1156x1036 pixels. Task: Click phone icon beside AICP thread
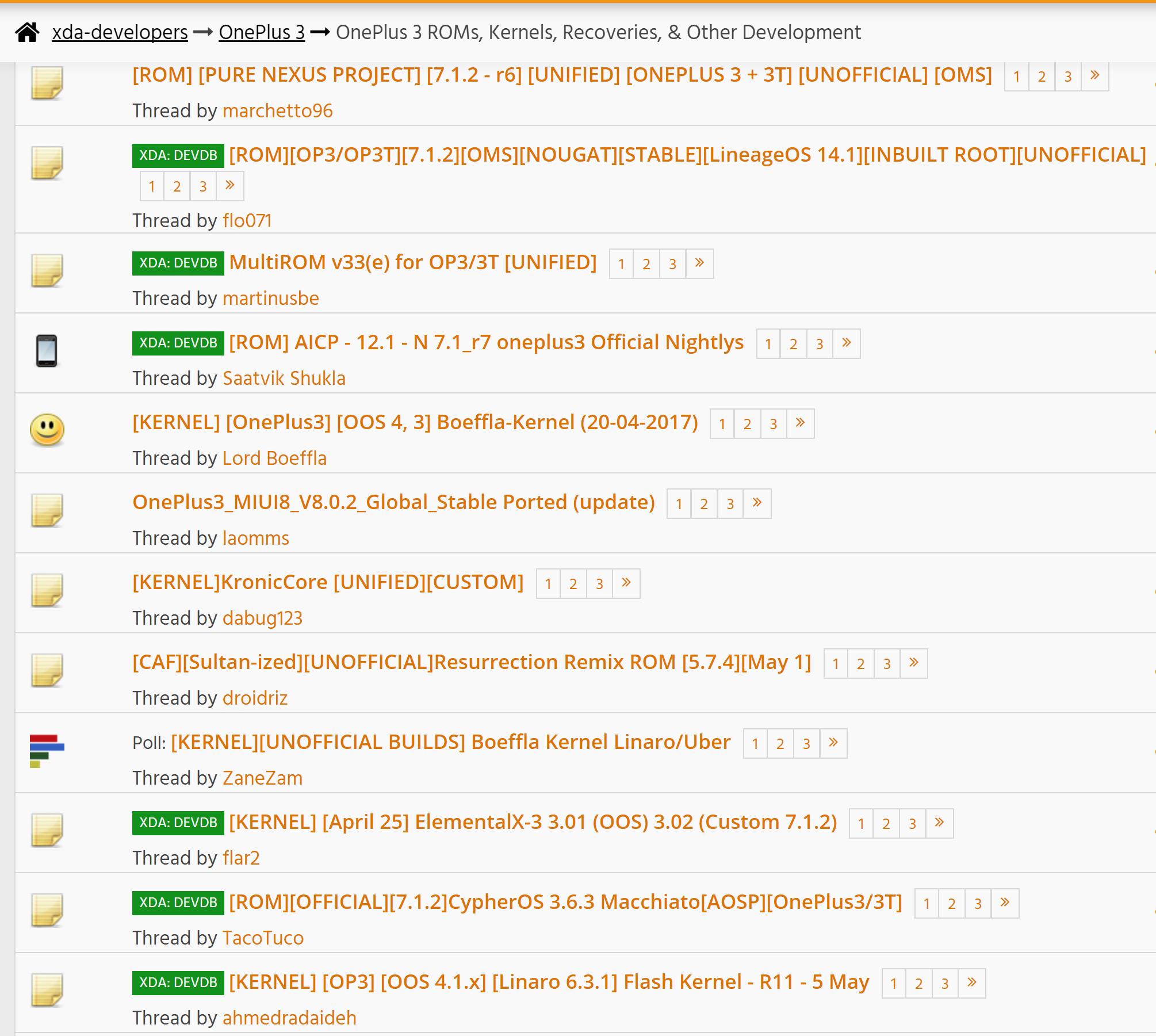pyautogui.click(x=47, y=350)
